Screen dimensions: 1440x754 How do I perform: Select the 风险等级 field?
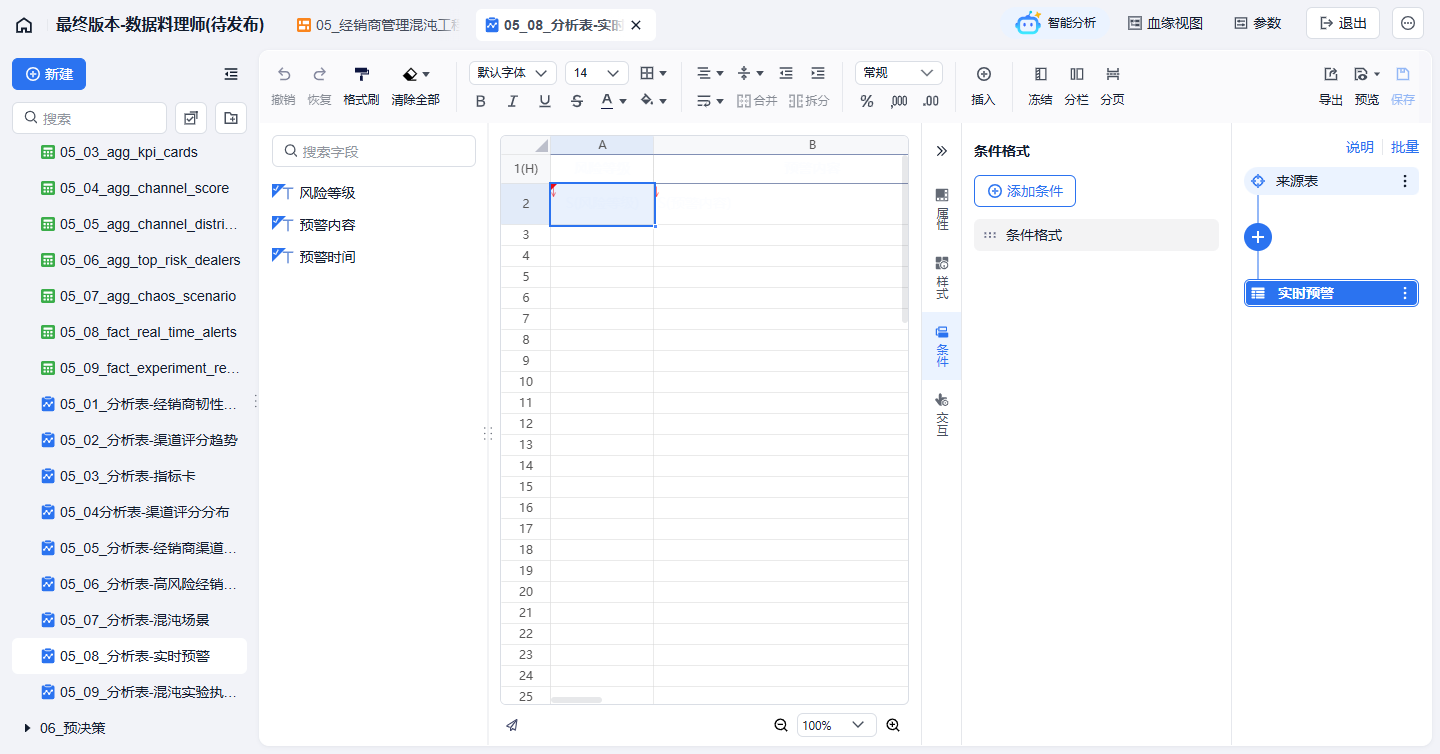tap(327, 193)
